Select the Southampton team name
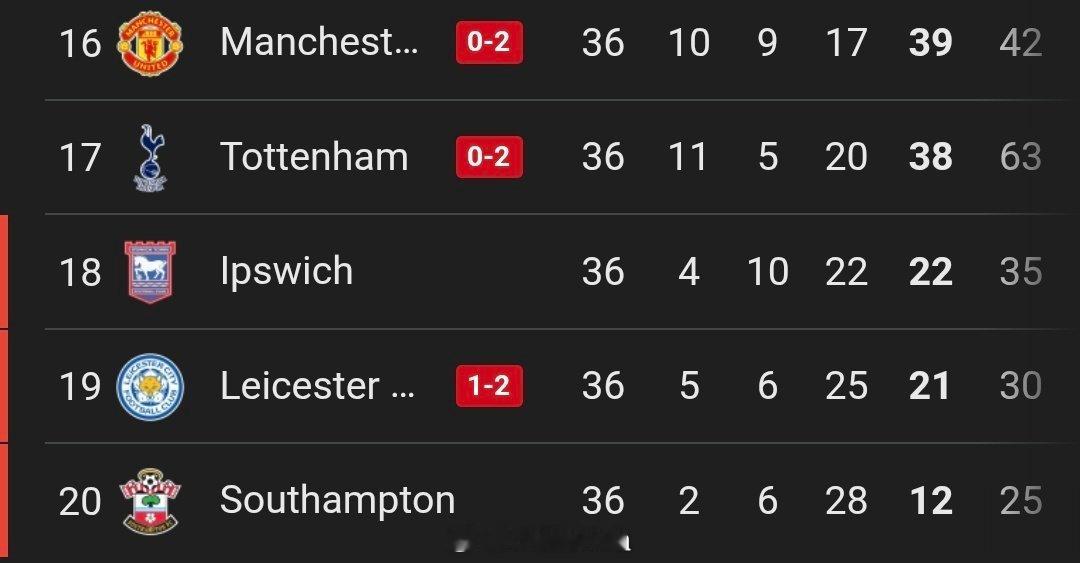Screen dimensions: 1080x563 tap(338, 500)
